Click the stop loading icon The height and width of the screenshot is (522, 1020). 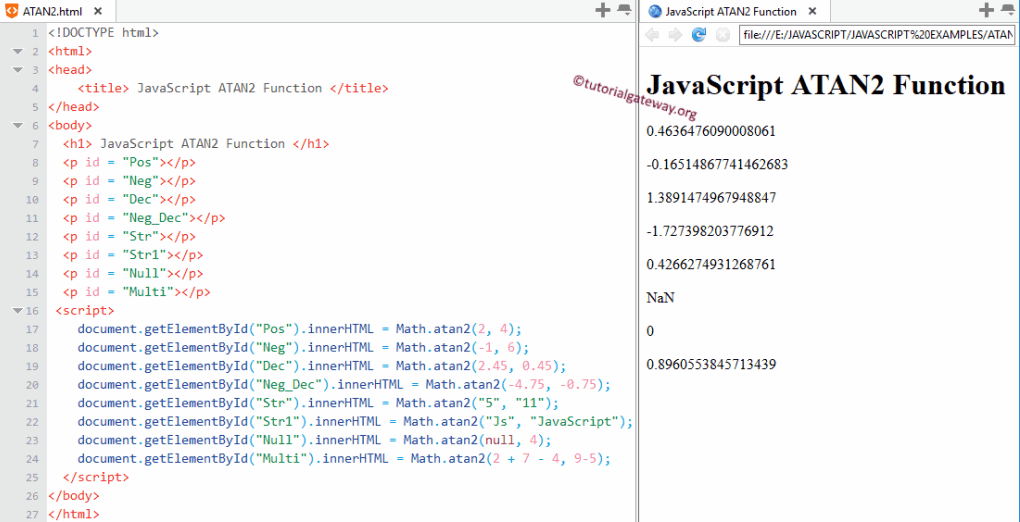pos(722,35)
